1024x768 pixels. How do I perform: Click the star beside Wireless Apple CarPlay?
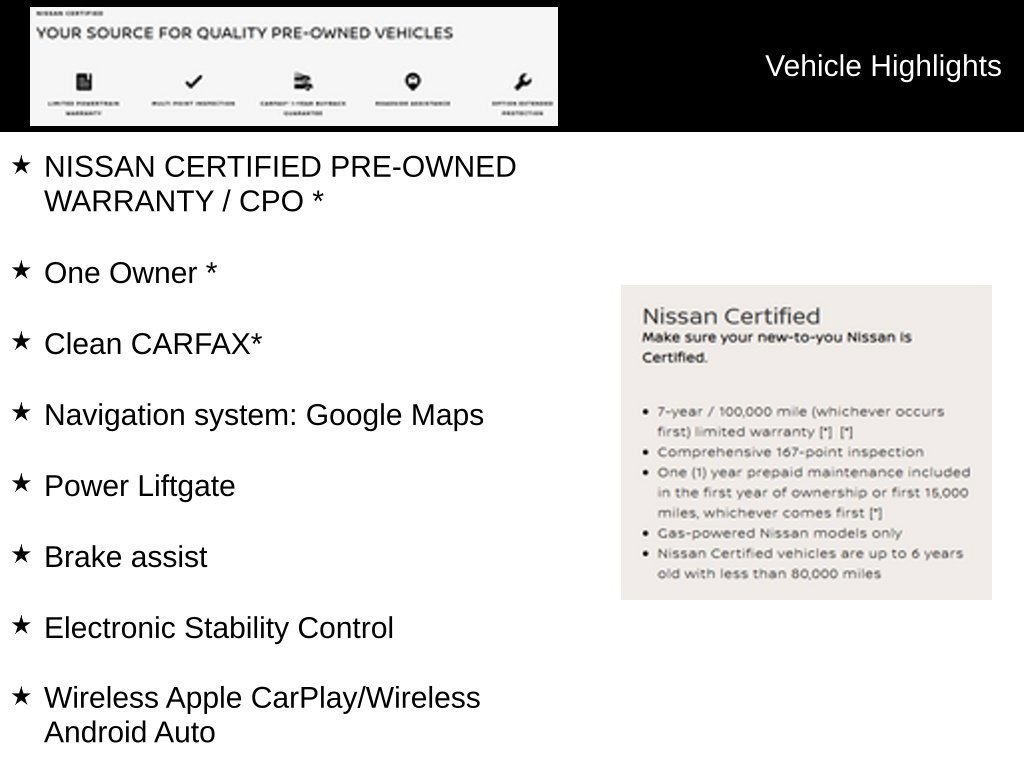21,696
